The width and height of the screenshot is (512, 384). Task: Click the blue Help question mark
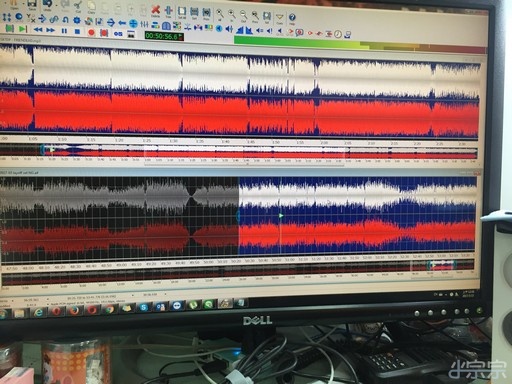click(292, 18)
